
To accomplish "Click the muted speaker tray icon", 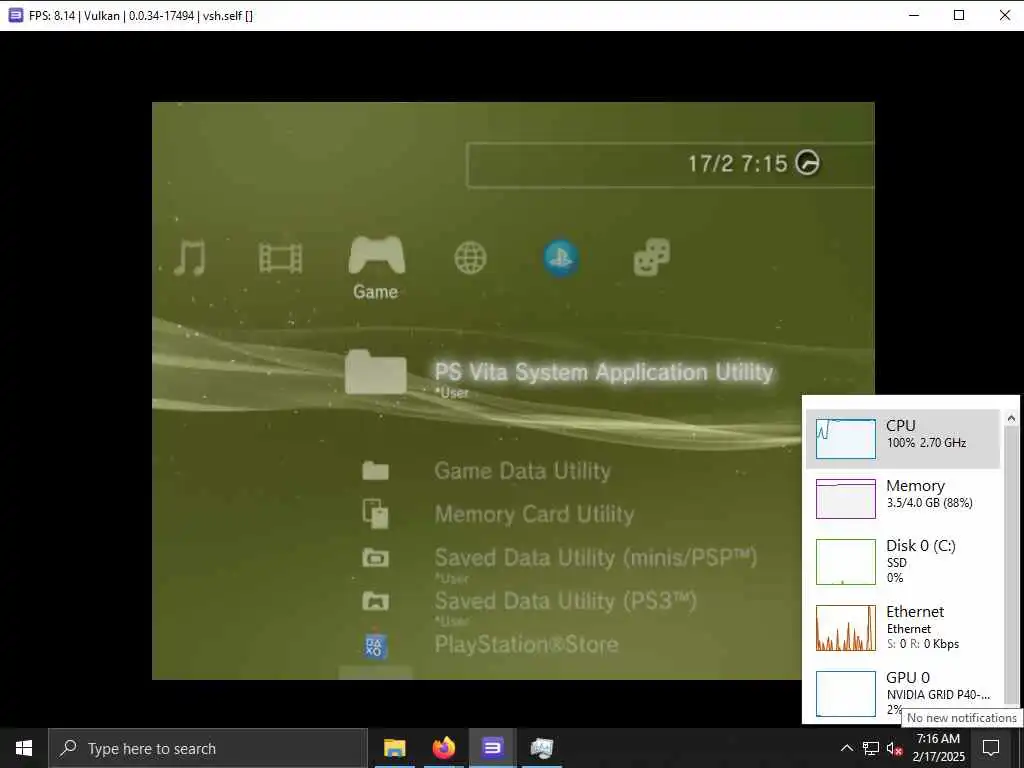I will click(x=895, y=748).
